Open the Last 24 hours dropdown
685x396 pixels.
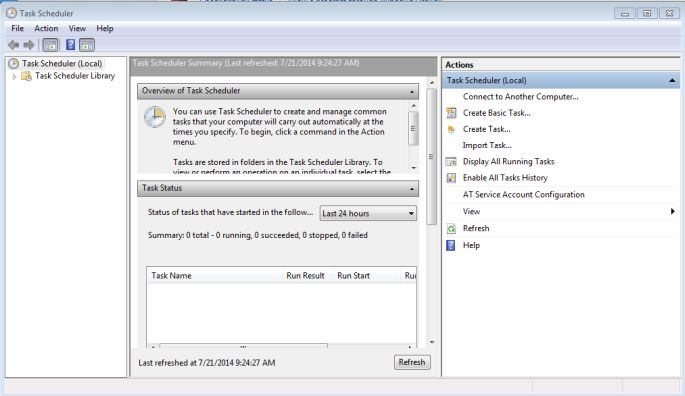[x=368, y=213]
